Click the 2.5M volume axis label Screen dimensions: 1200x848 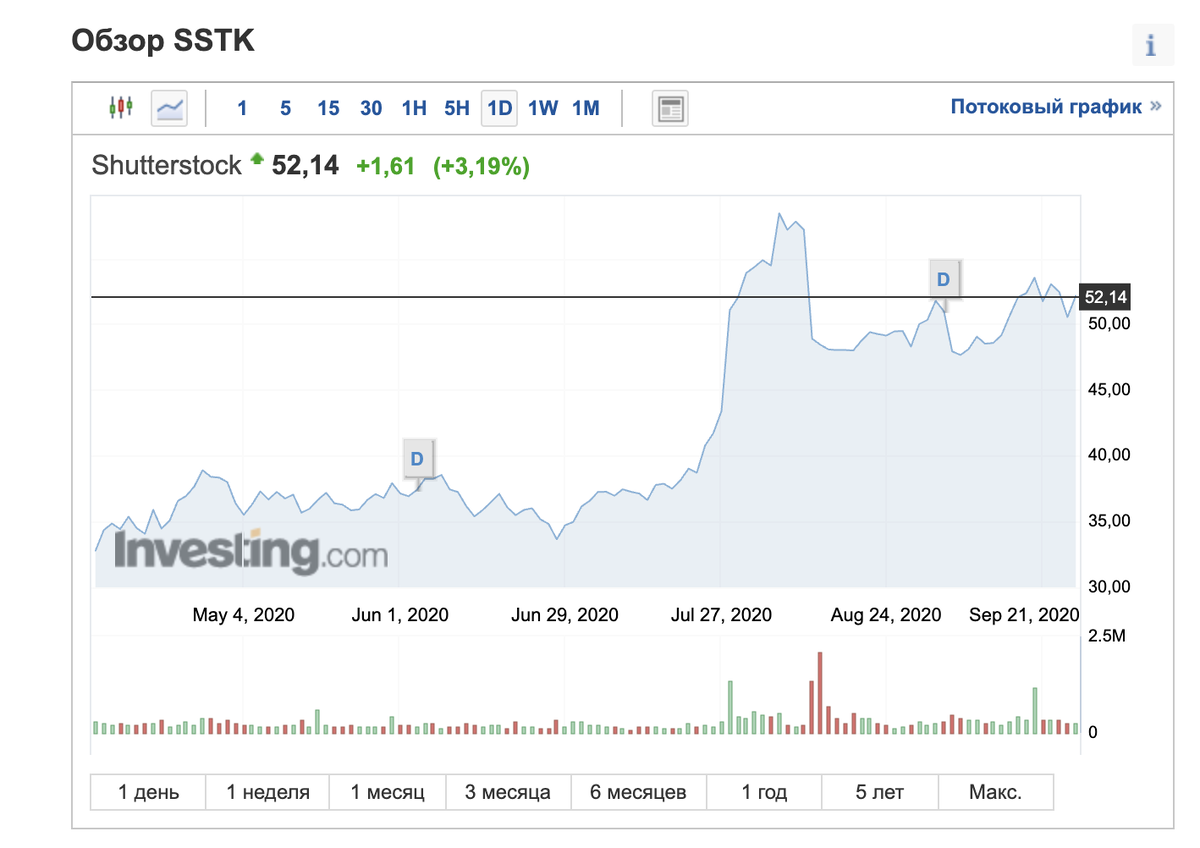pos(1106,636)
